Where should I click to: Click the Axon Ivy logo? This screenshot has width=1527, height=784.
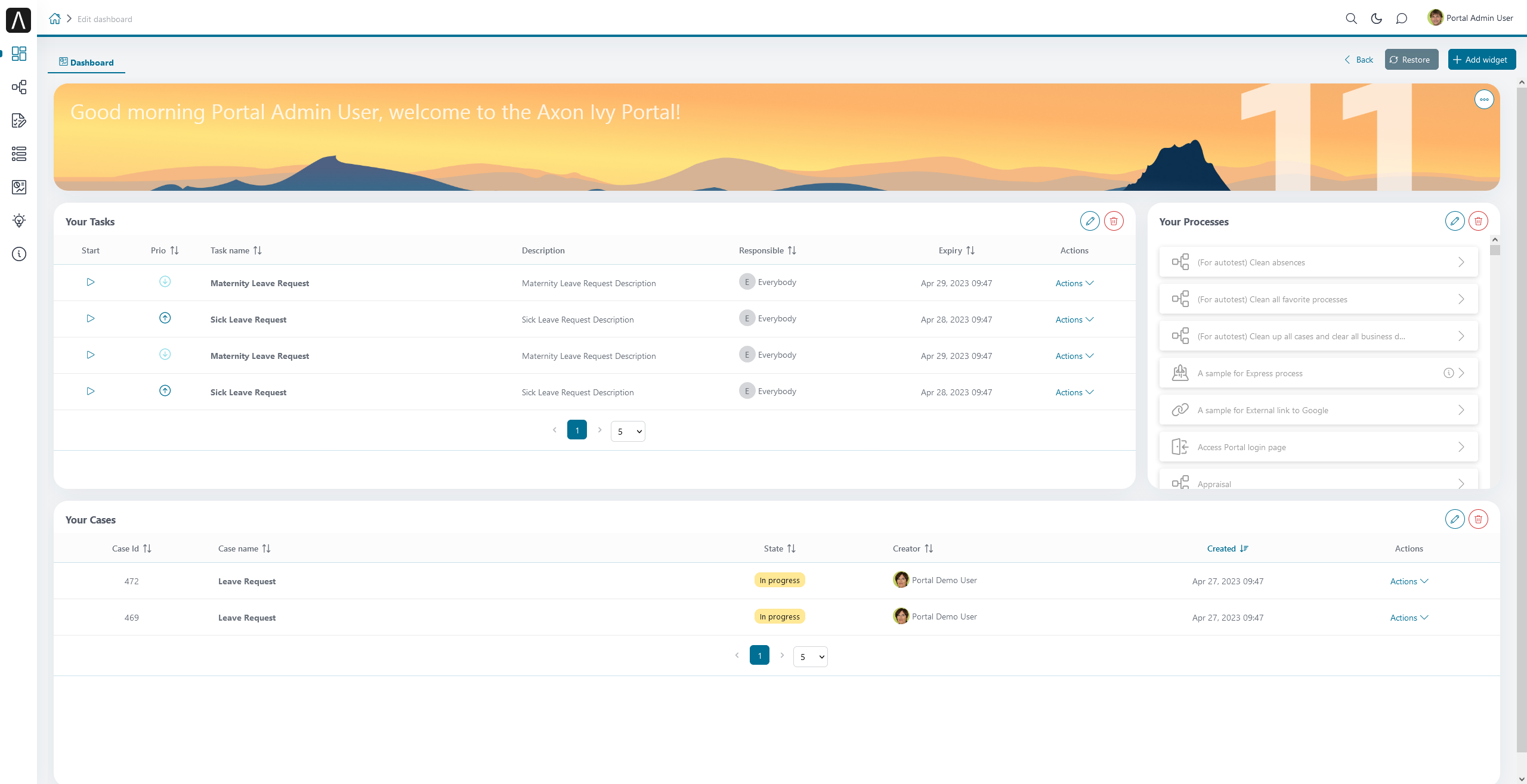coord(18,20)
